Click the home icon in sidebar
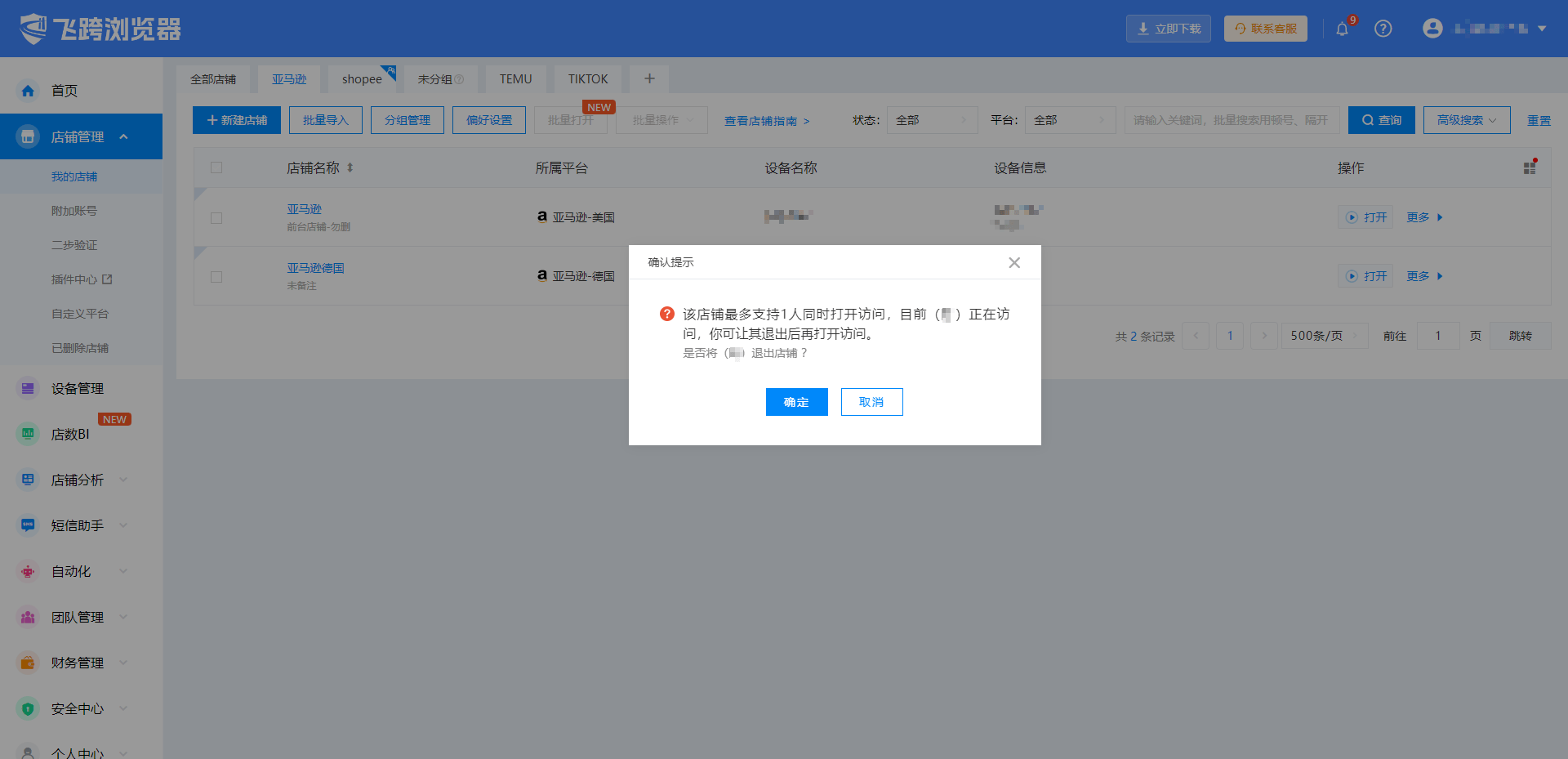The image size is (1568, 759). (x=28, y=91)
